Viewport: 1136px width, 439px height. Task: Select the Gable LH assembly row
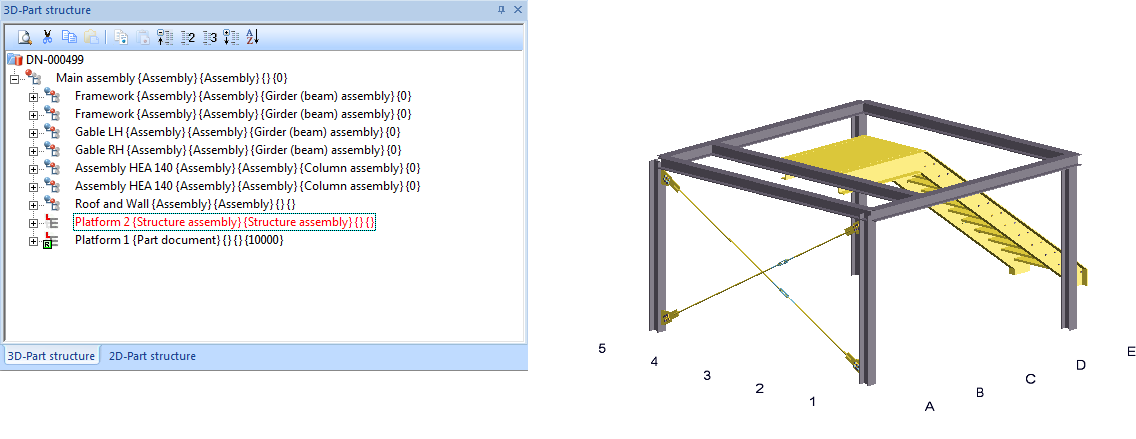point(238,132)
